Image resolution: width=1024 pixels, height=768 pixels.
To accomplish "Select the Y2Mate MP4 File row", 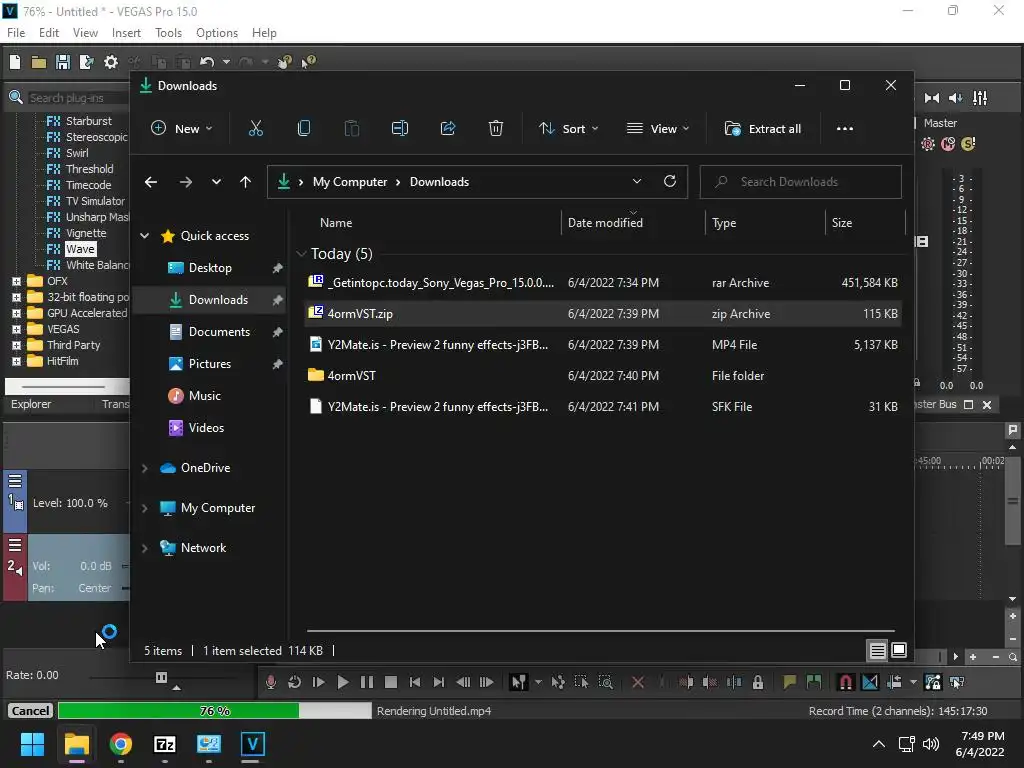I will pos(603,345).
